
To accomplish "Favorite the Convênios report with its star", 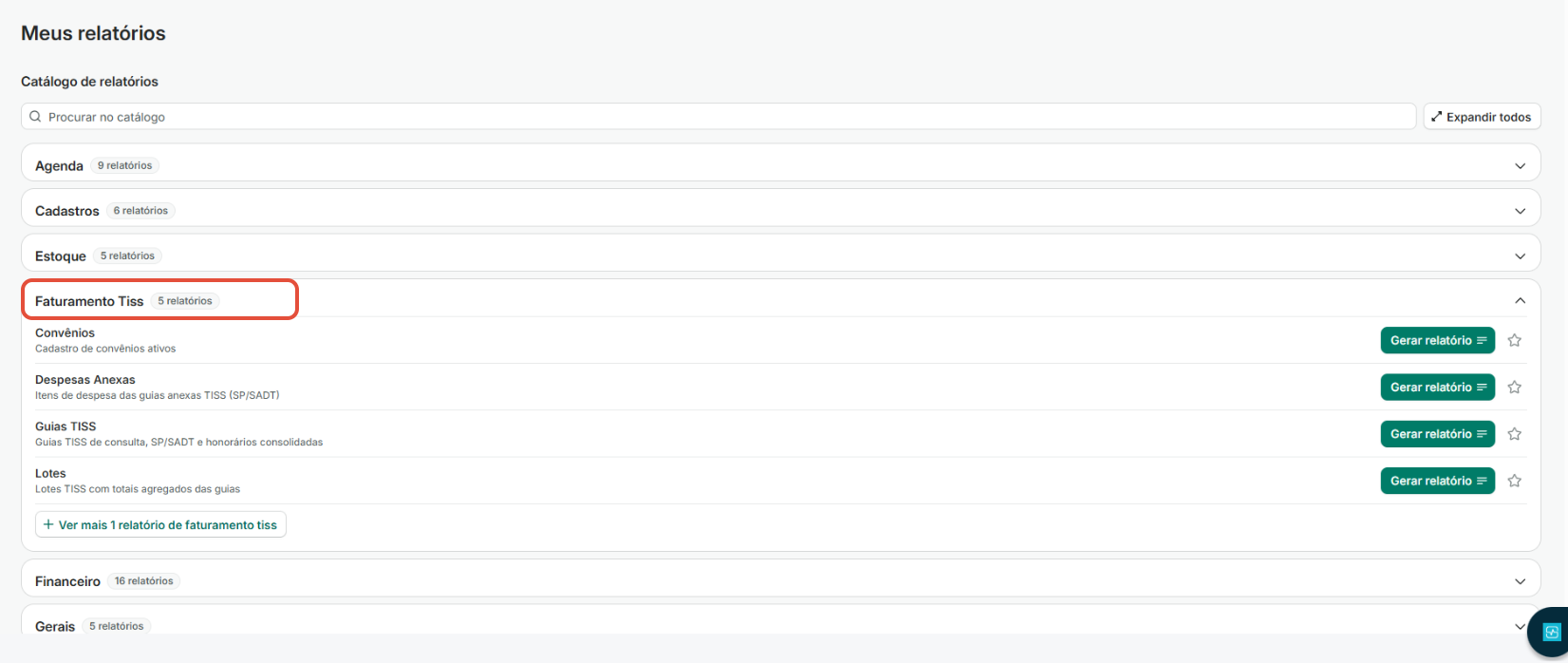I will point(1514,340).
